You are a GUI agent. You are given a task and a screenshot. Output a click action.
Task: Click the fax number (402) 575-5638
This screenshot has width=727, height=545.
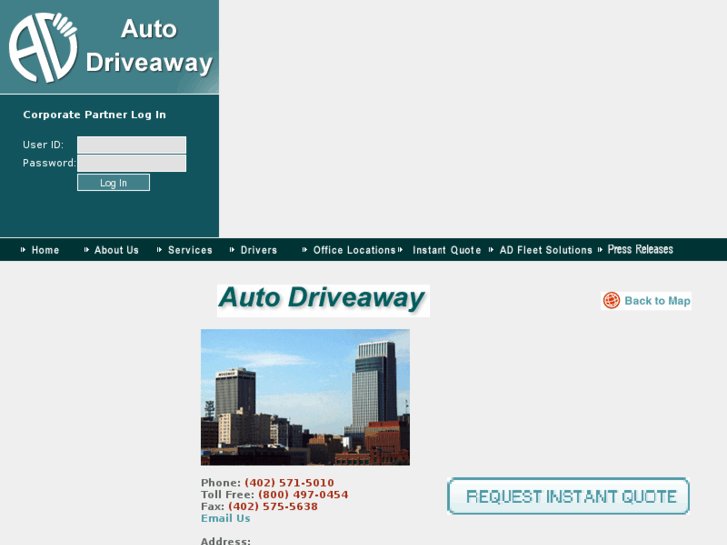point(273,507)
